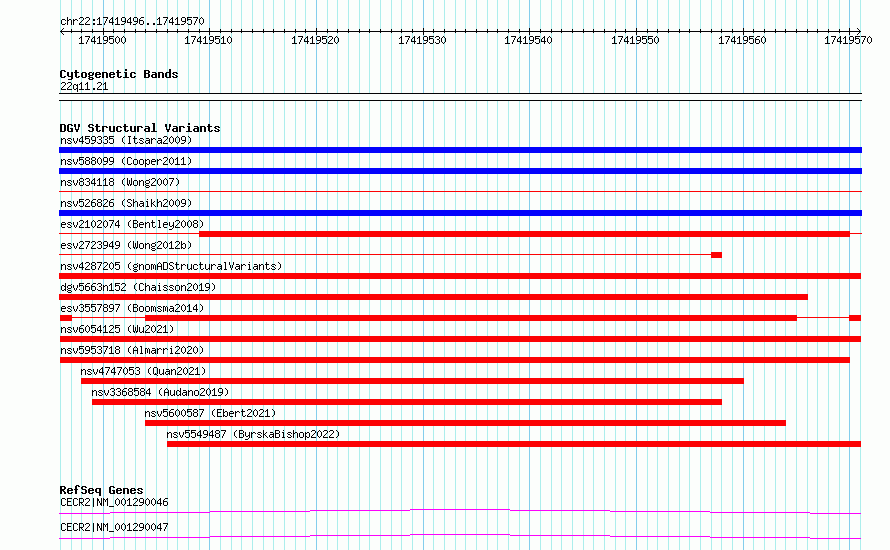Open variant nsv6054125 (Wu2021) label
Viewport: 890px width, 550px height.
117,329
